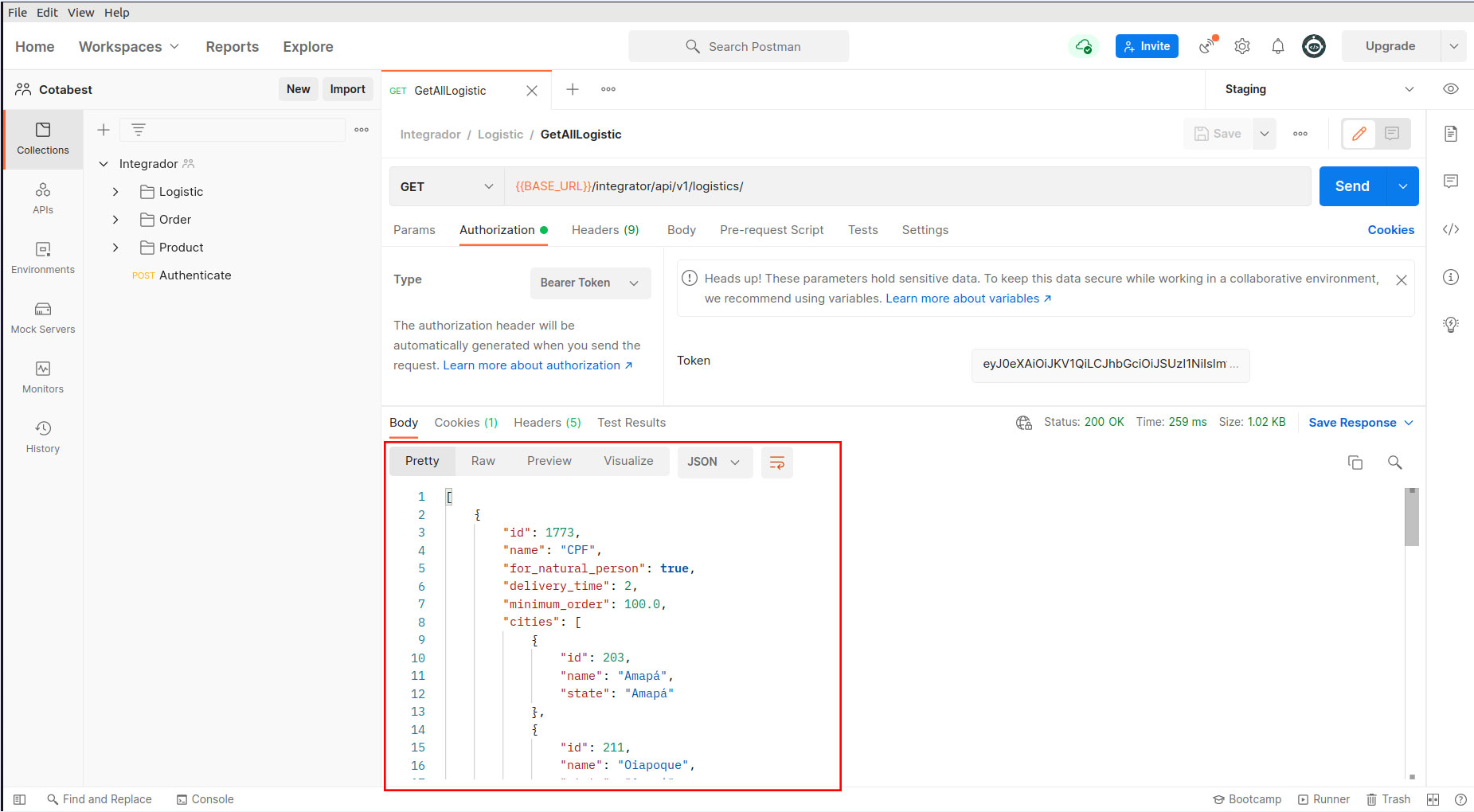Open request more actions three-dot menu
The image size is (1474, 812).
[x=1300, y=134]
